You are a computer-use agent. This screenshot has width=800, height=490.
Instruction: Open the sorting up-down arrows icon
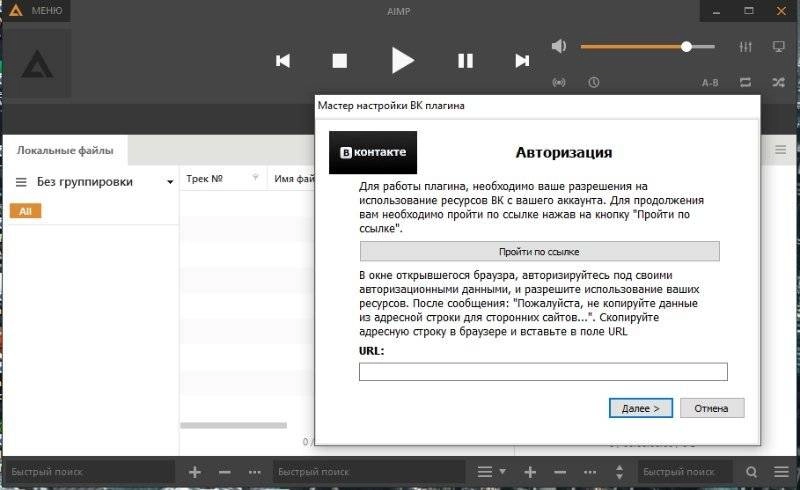(x=619, y=472)
